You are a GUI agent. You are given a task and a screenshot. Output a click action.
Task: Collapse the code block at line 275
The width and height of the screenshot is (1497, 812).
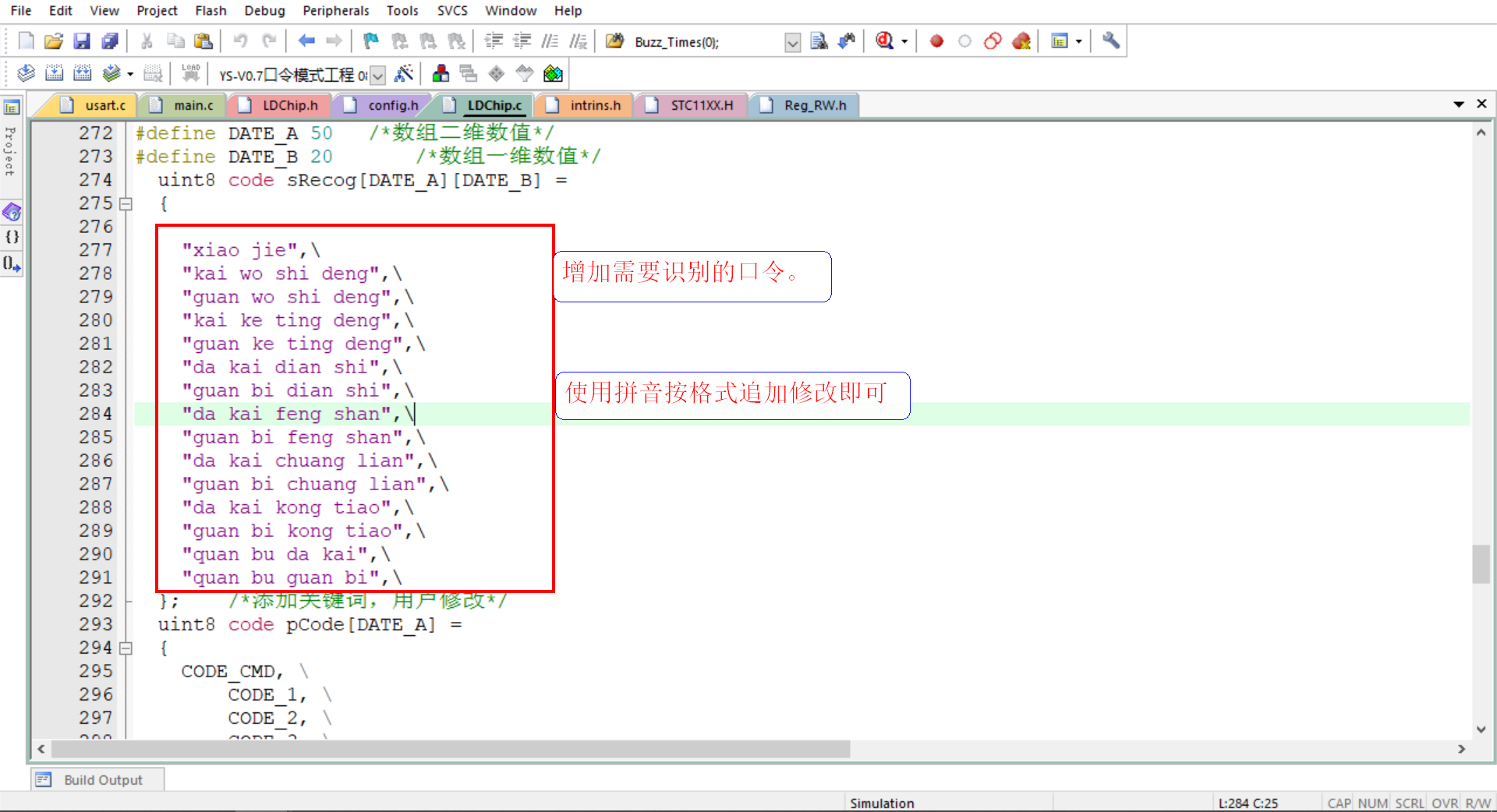click(126, 203)
